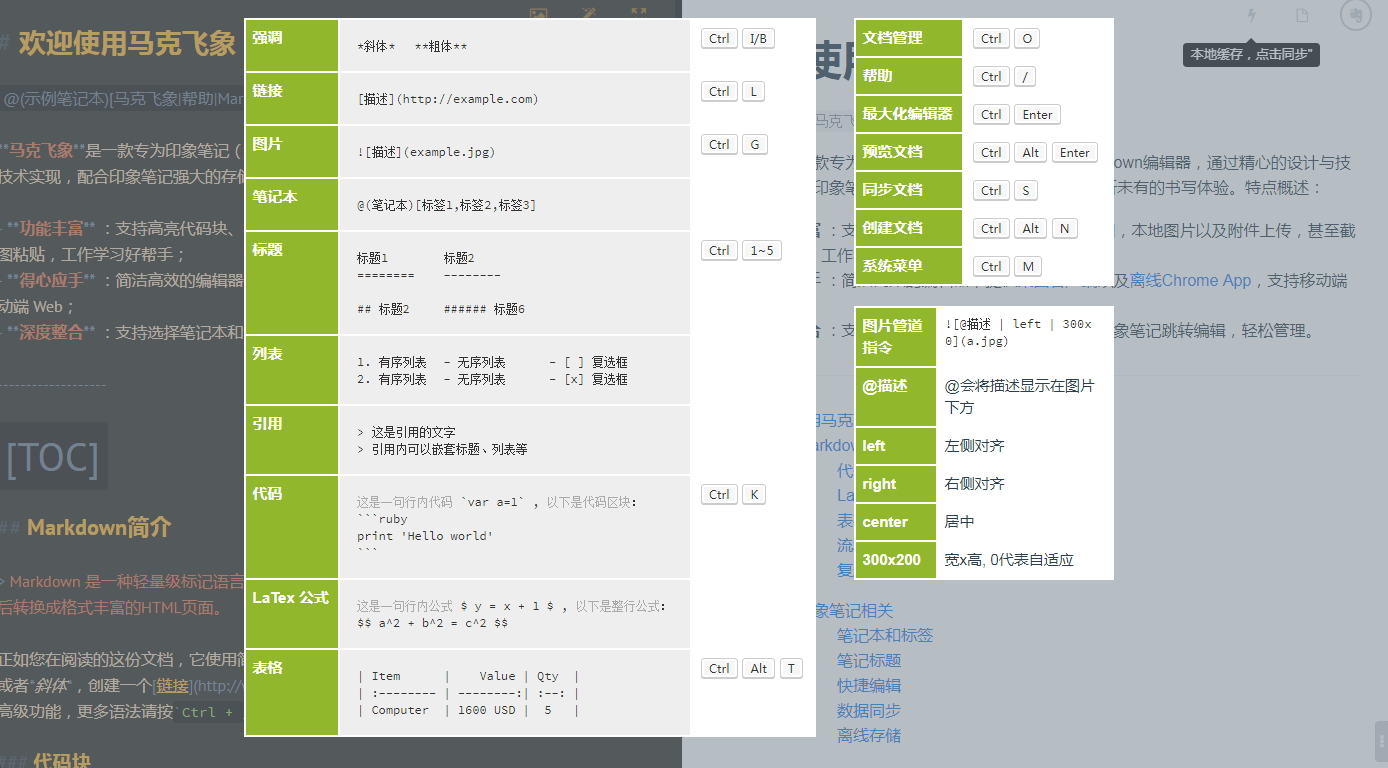Click the 标题 row header in the help table
This screenshot has height=768, width=1388.
pos(292,283)
